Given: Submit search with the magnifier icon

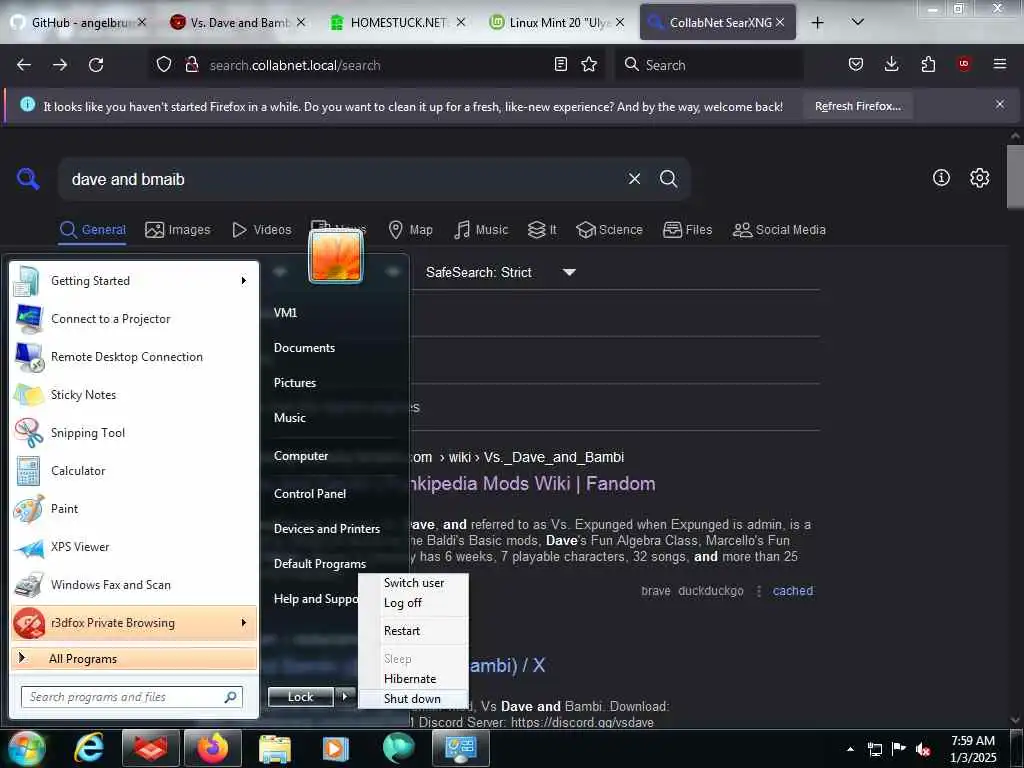Looking at the screenshot, I should point(668,179).
